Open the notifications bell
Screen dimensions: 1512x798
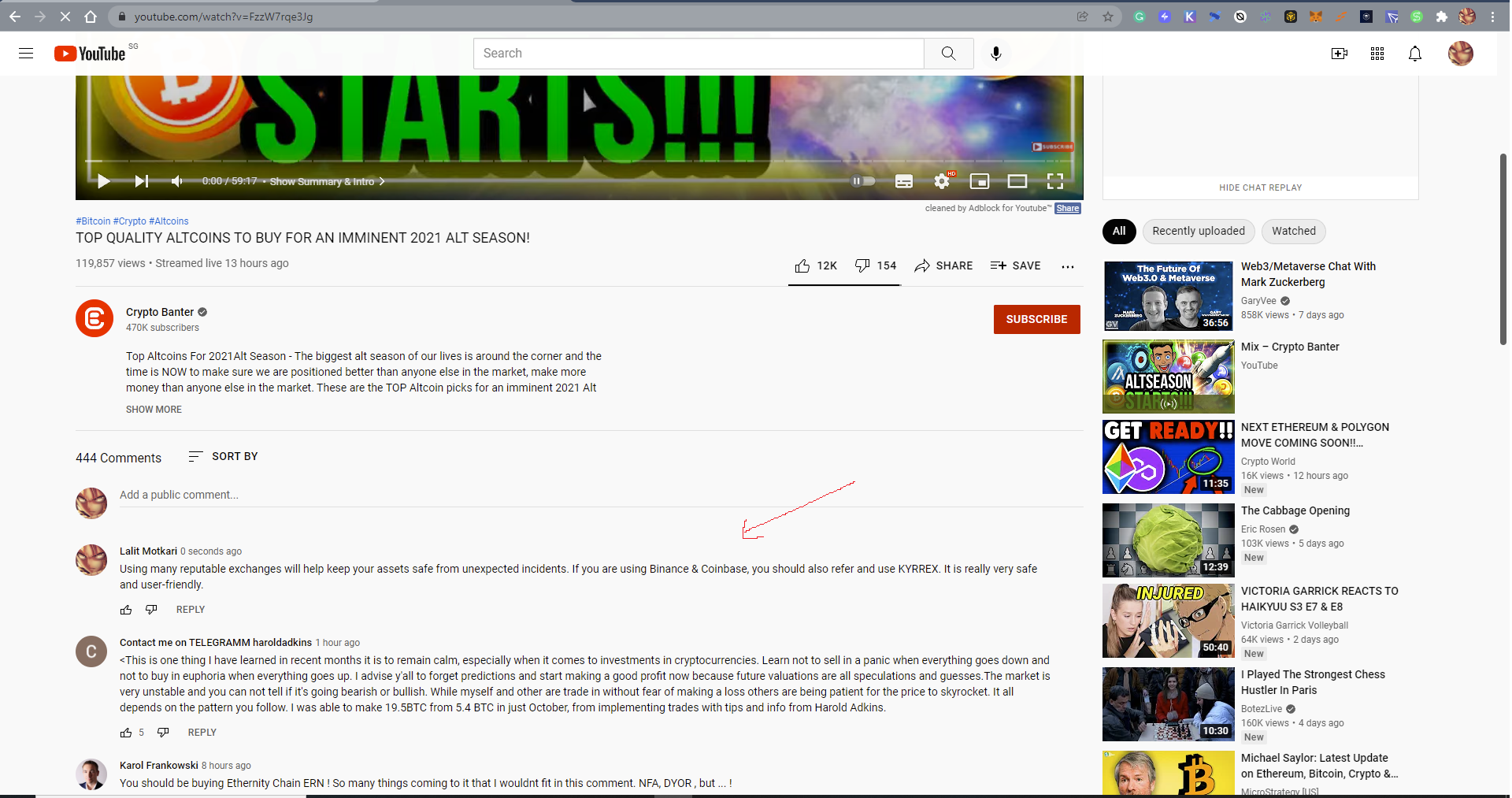point(1415,54)
